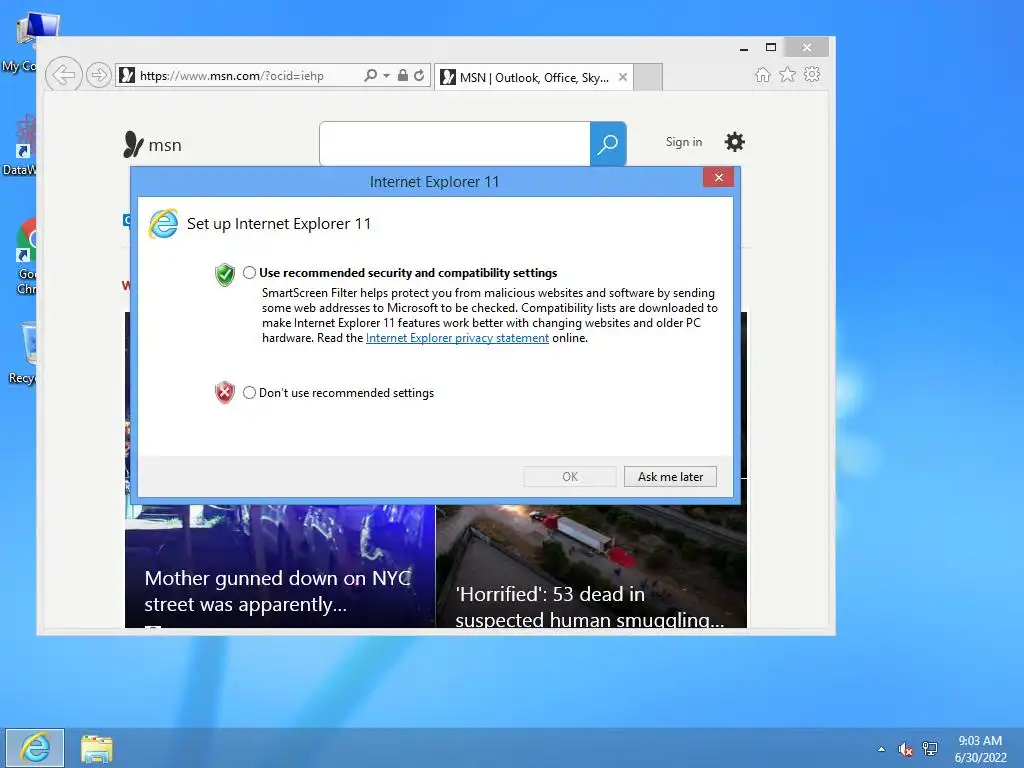Click inside the MSN web search box

pyautogui.click(x=455, y=144)
